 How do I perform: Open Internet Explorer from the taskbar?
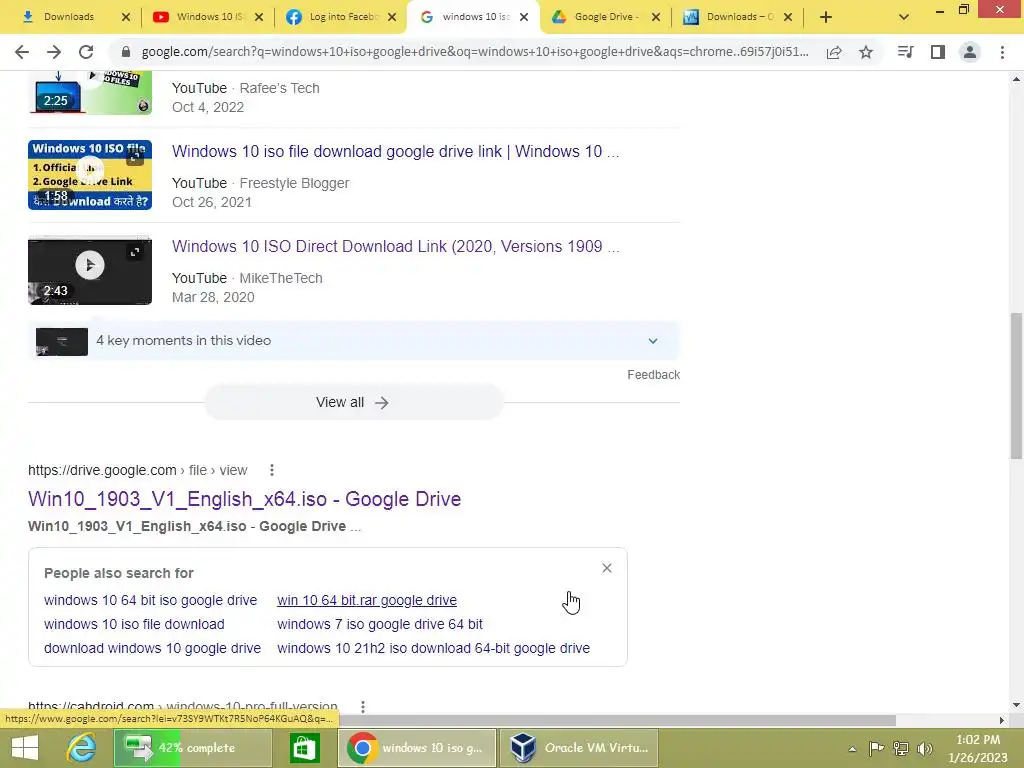[x=82, y=748]
